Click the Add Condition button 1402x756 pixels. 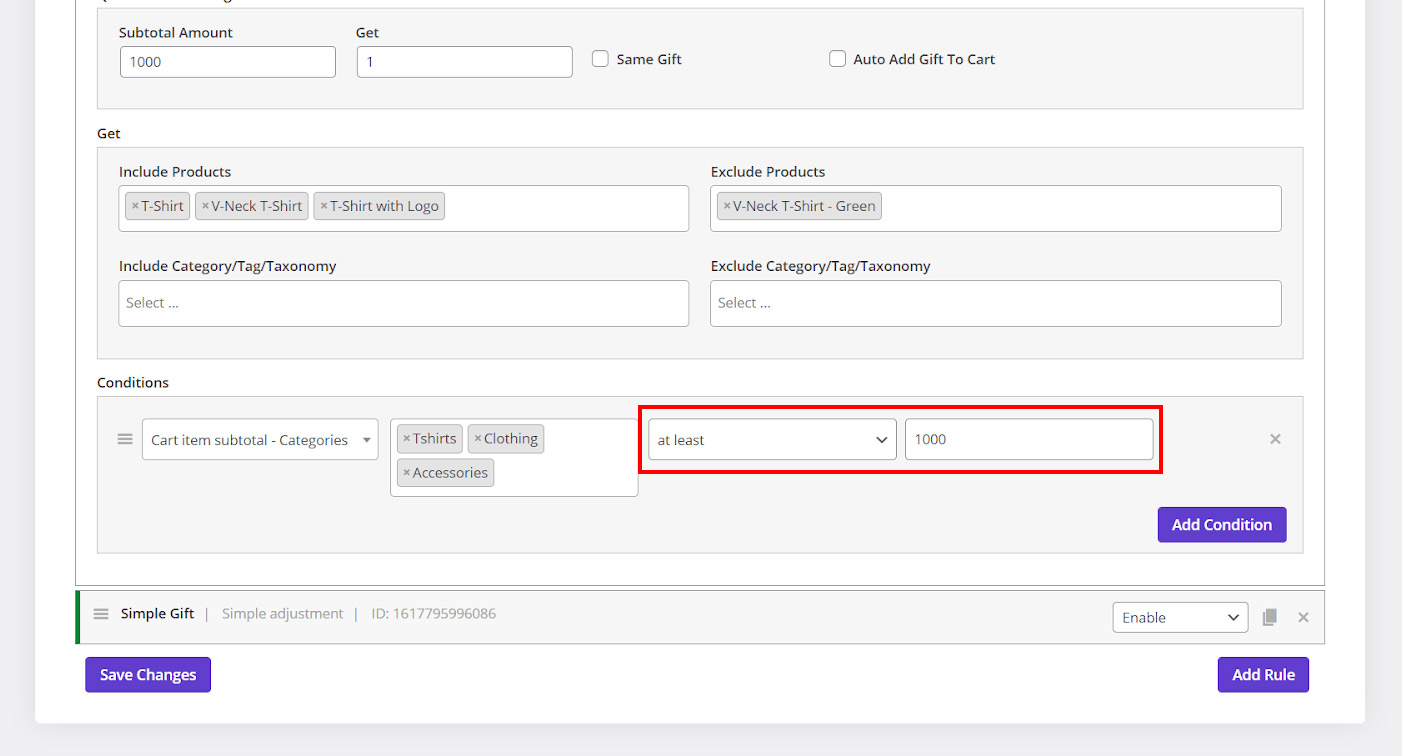pos(1221,525)
